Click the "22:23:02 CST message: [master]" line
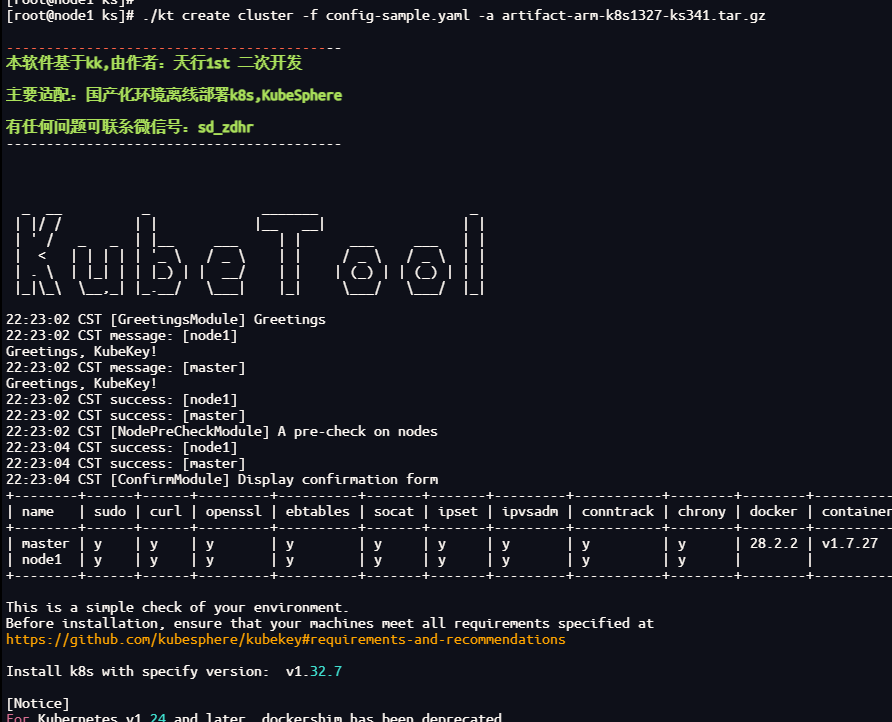892x722 pixels. coord(125,367)
